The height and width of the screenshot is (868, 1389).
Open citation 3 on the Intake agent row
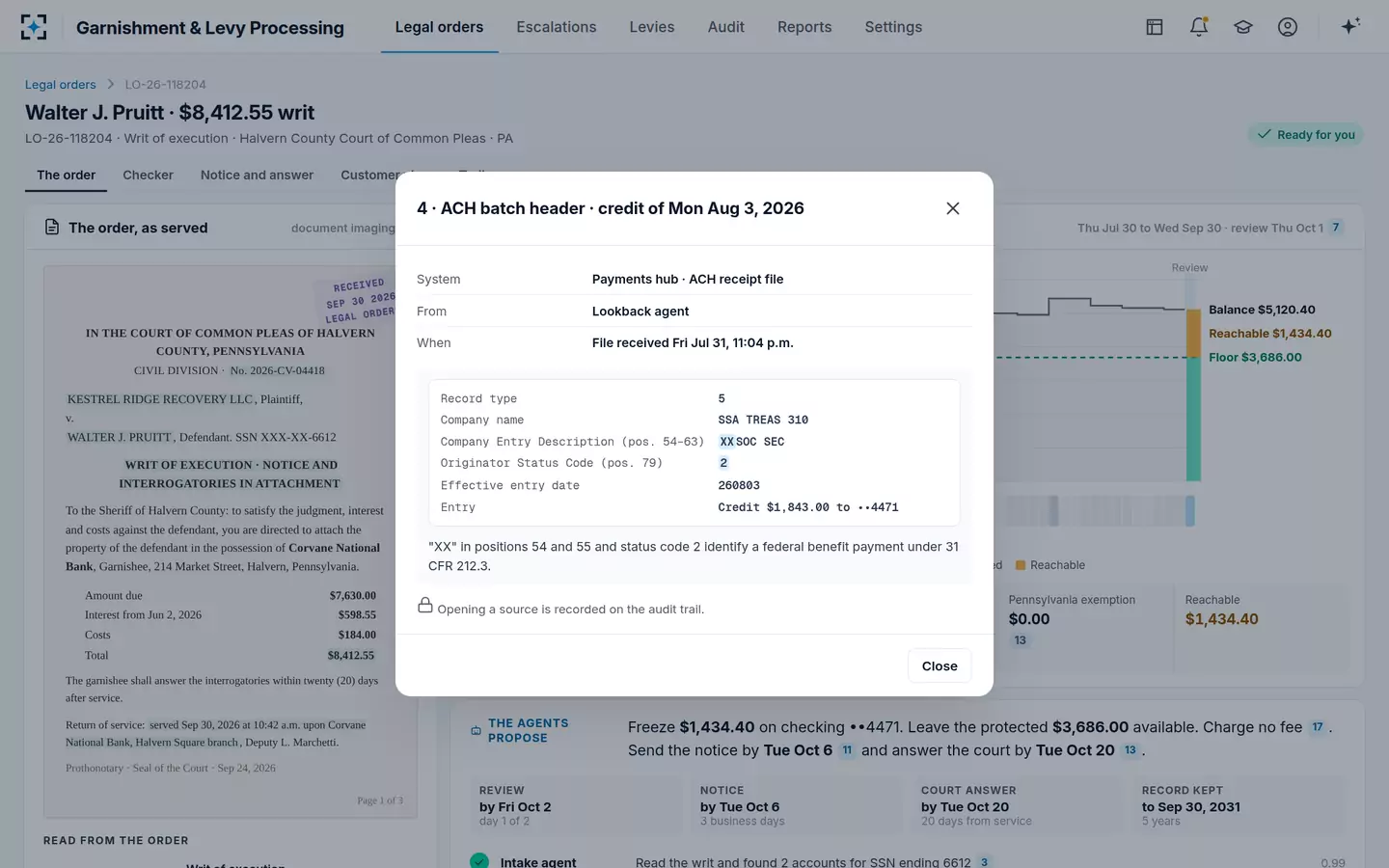point(984,862)
